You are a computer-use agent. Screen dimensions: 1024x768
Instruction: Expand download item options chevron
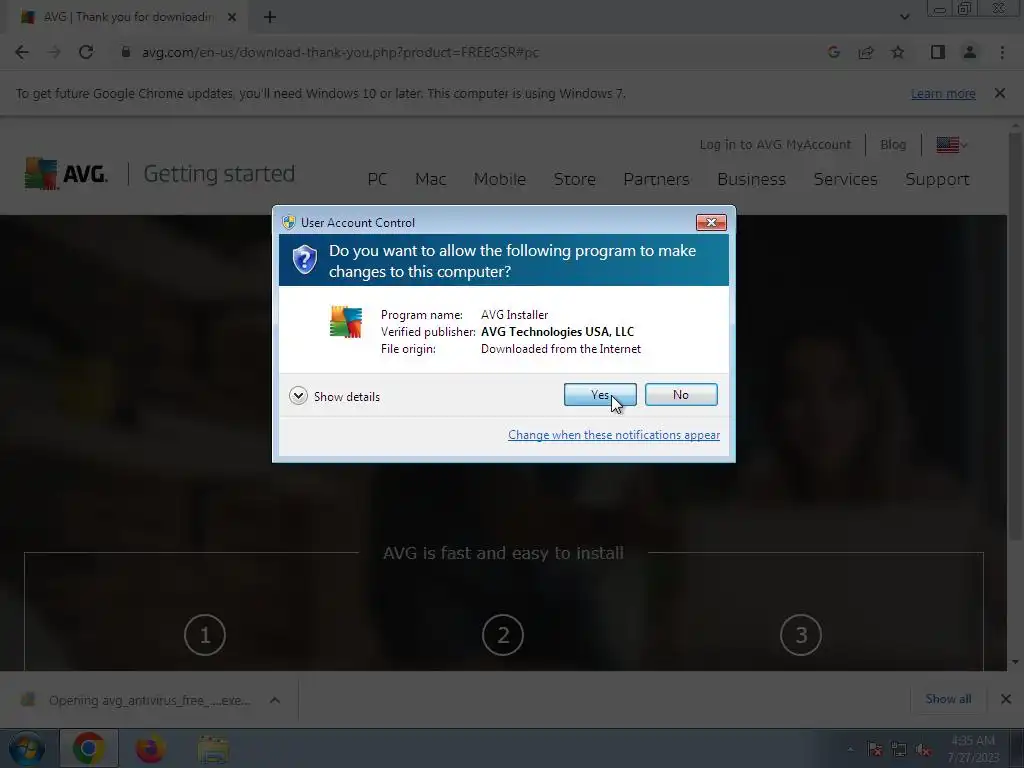click(275, 700)
